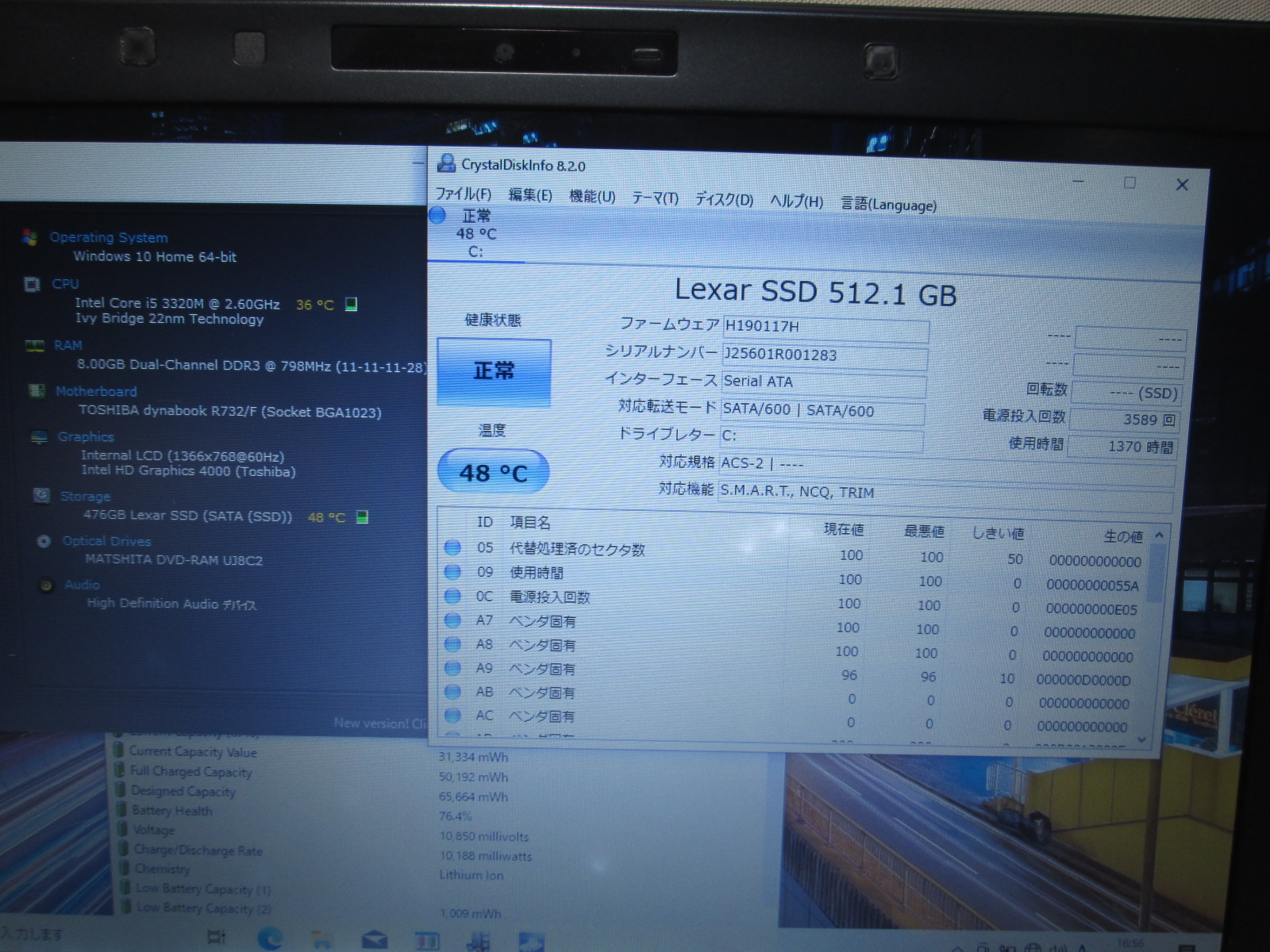Click the 48 °C temperature button
Viewport: 1270px width, 952px height.
point(493,473)
